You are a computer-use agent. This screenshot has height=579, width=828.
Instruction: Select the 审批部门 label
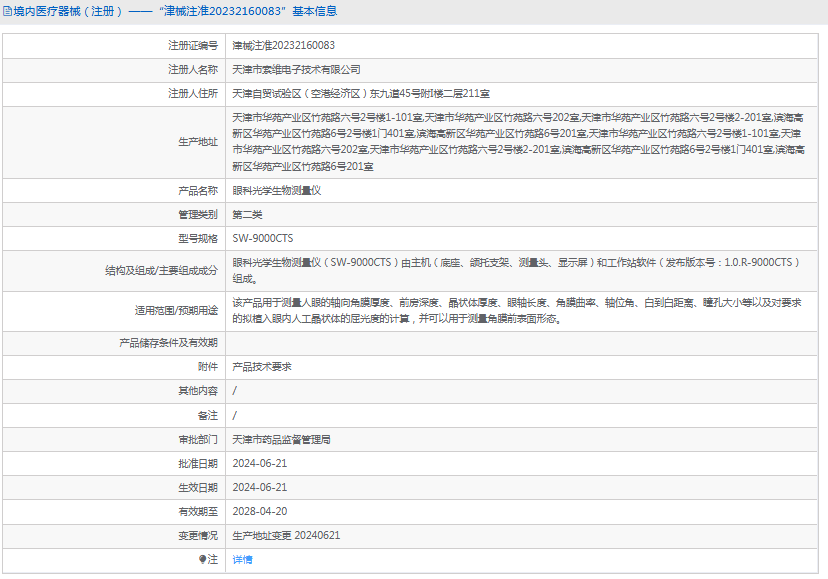pyautogui.click(x=198, y=440)
